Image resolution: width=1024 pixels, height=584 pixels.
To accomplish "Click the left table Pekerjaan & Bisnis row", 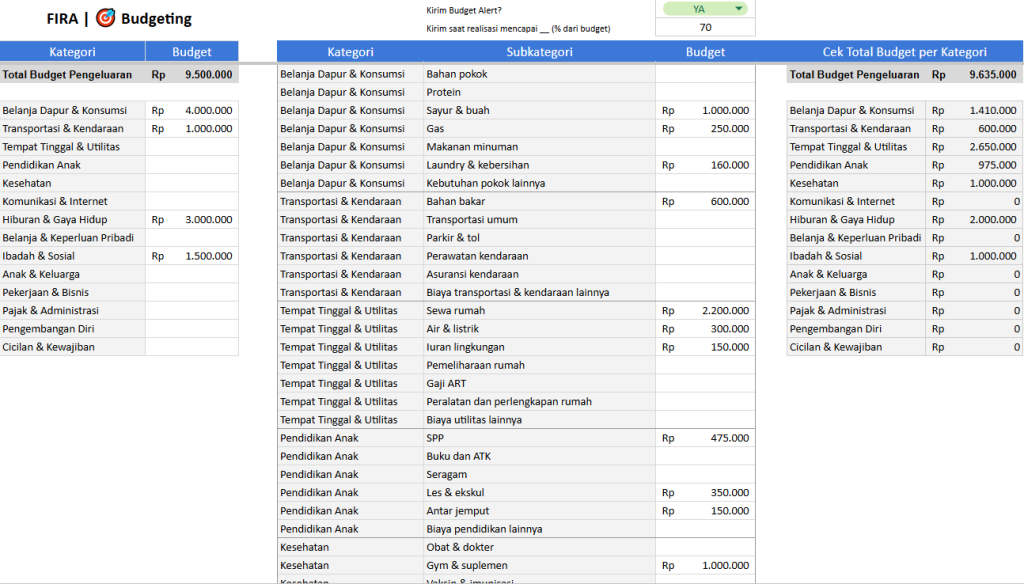I will [72, 293].
